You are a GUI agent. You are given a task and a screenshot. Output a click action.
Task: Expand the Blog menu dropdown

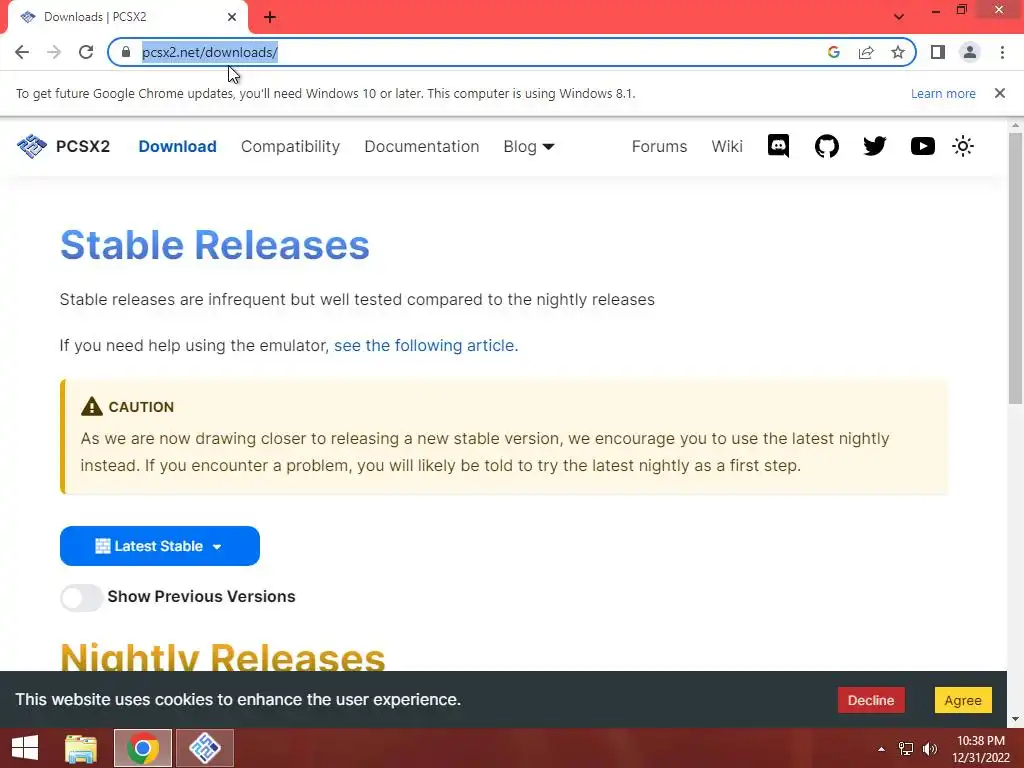(x=528, y=146)
